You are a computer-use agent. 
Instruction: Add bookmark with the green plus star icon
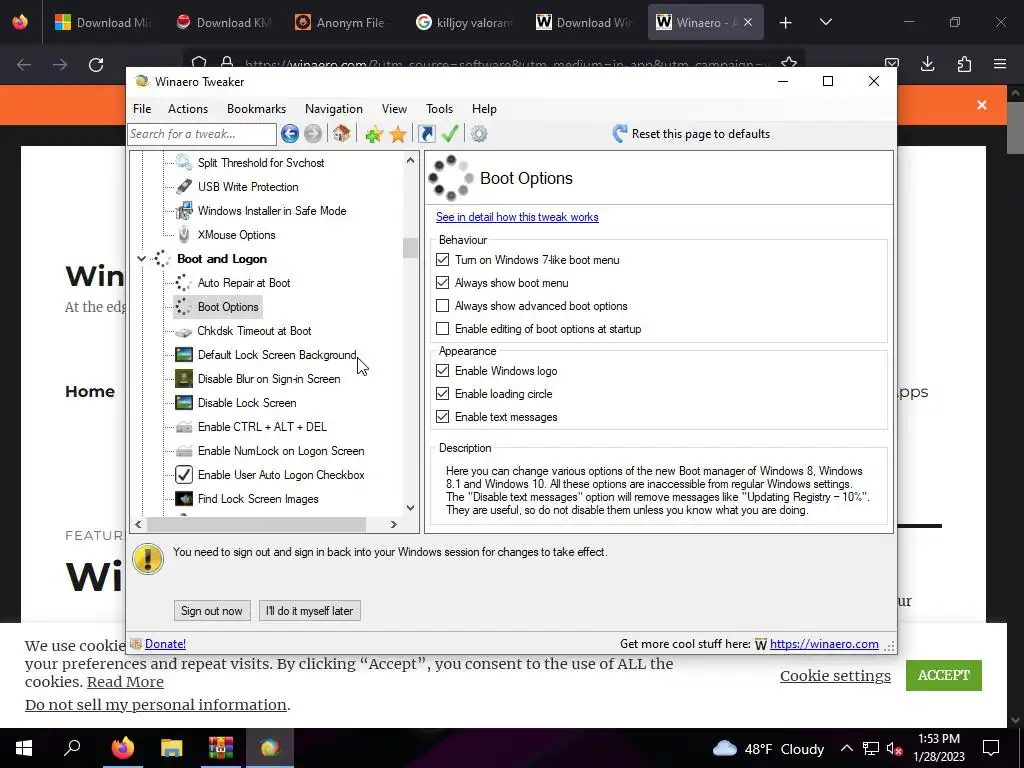[x=374, y=134]
